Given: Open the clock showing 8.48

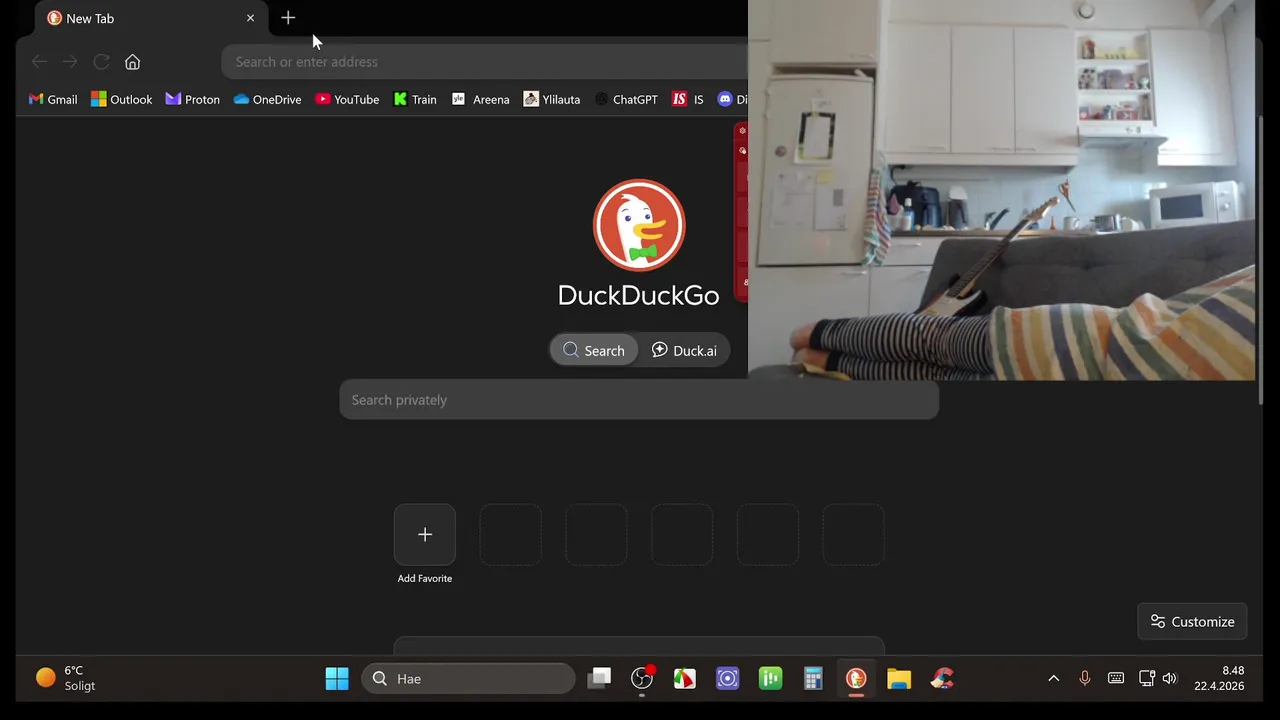Looking at the screenshot, I should [1219, 678].
